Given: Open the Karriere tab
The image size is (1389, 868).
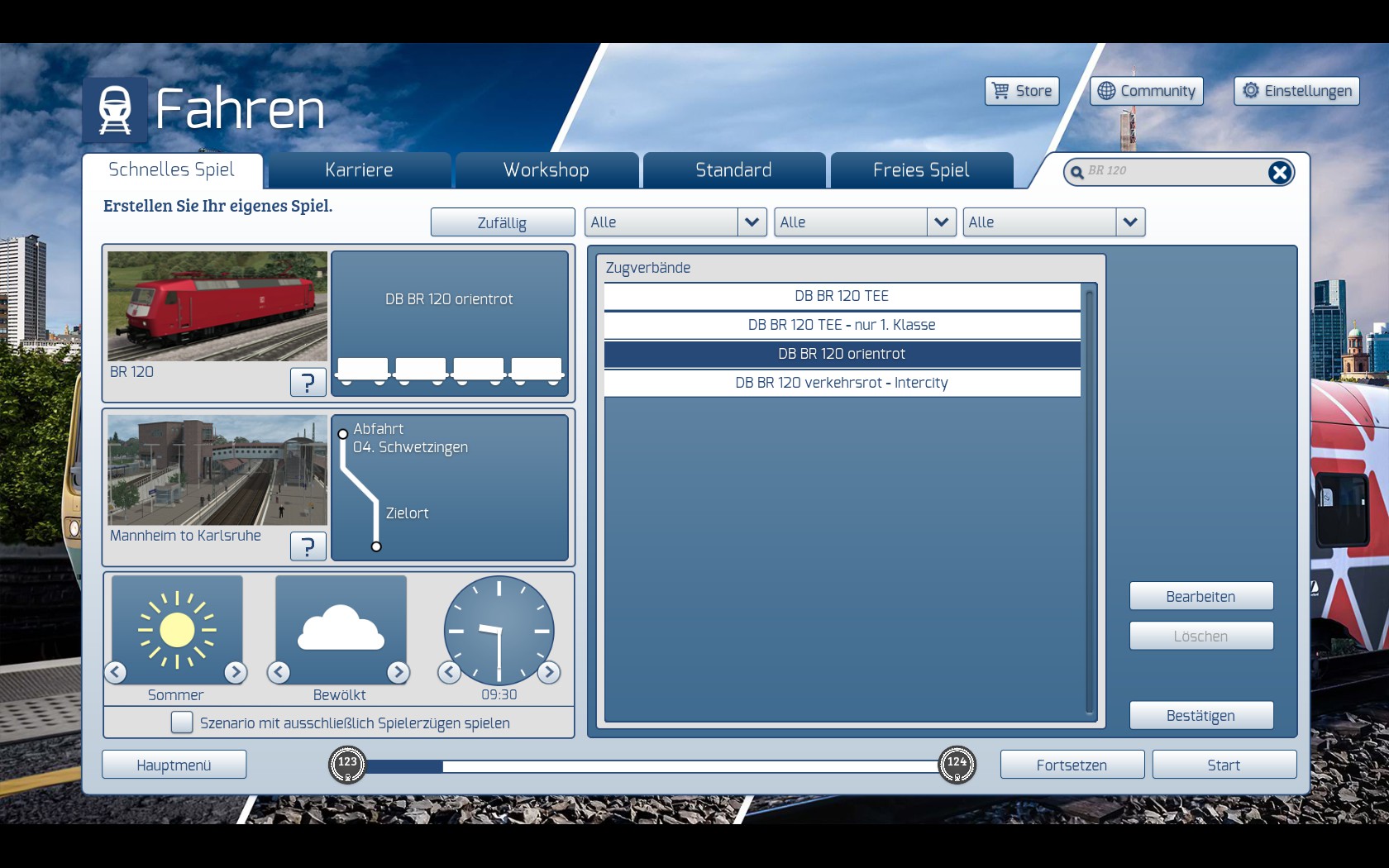Looking at the screenshot, I should tap(360, 170).
